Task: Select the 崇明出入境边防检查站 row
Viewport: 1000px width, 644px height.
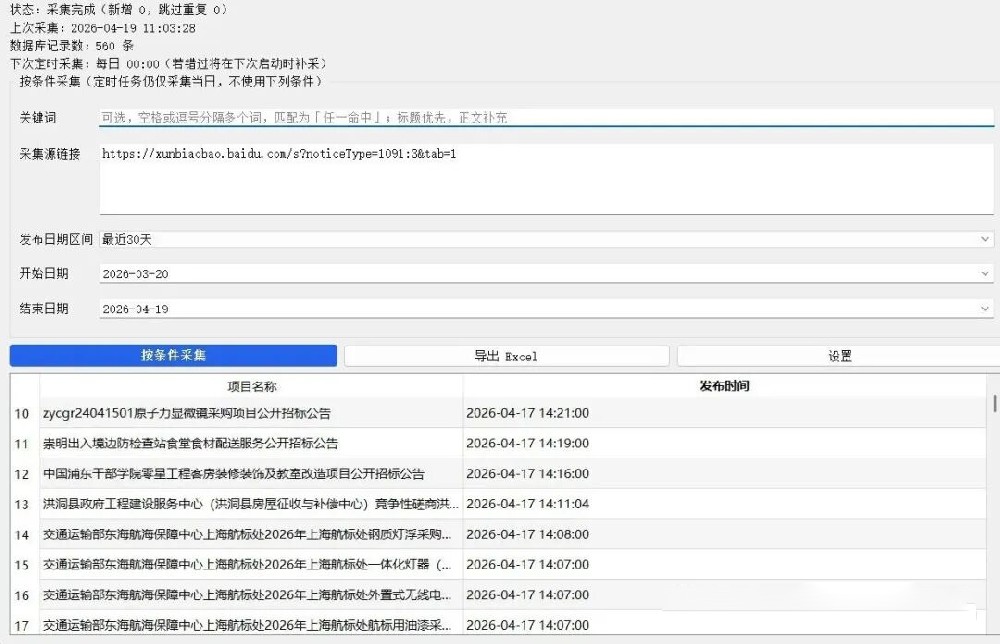Action: point(250,443)
